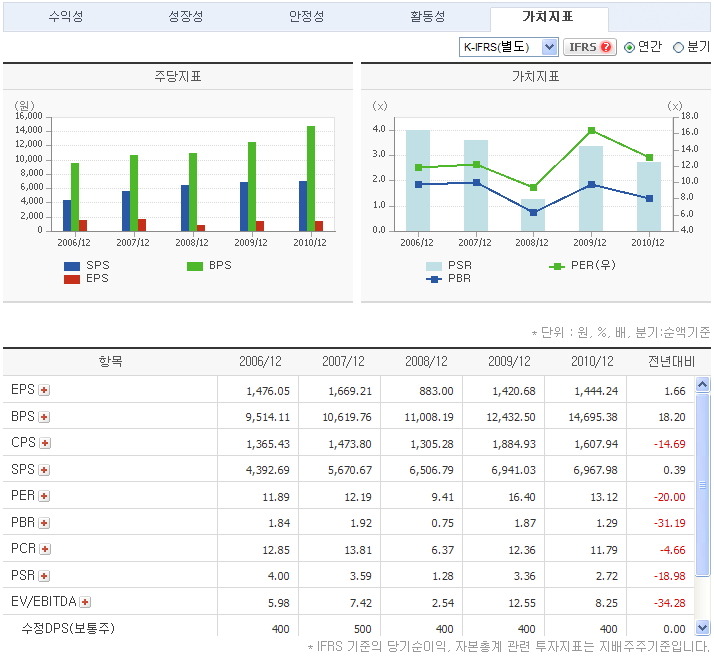Open the 활동성 tab

coord(428,18)
